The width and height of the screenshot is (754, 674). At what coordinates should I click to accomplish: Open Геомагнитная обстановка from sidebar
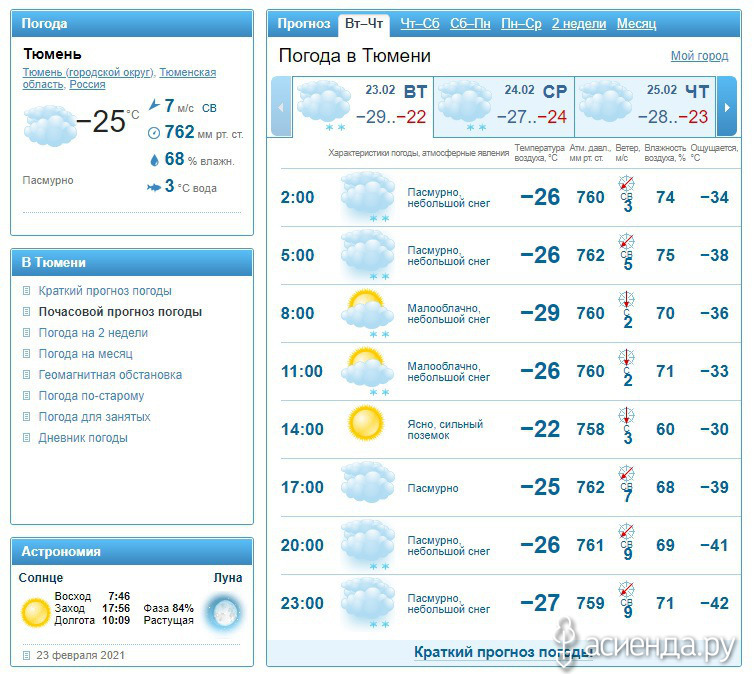click(110, 374)
